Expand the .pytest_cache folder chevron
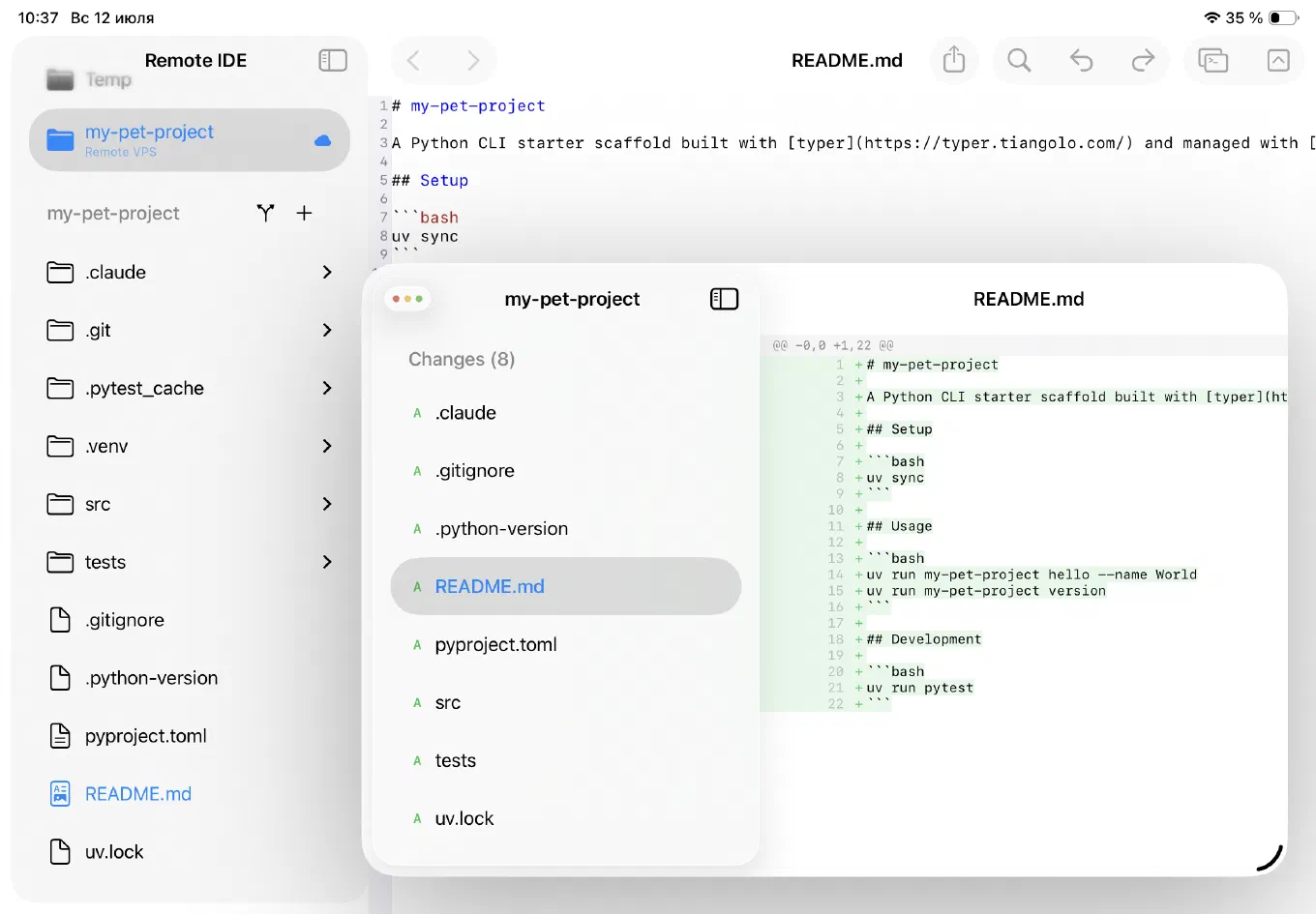1316x914 pixels. pyautogui.click(x=327, y=388)
